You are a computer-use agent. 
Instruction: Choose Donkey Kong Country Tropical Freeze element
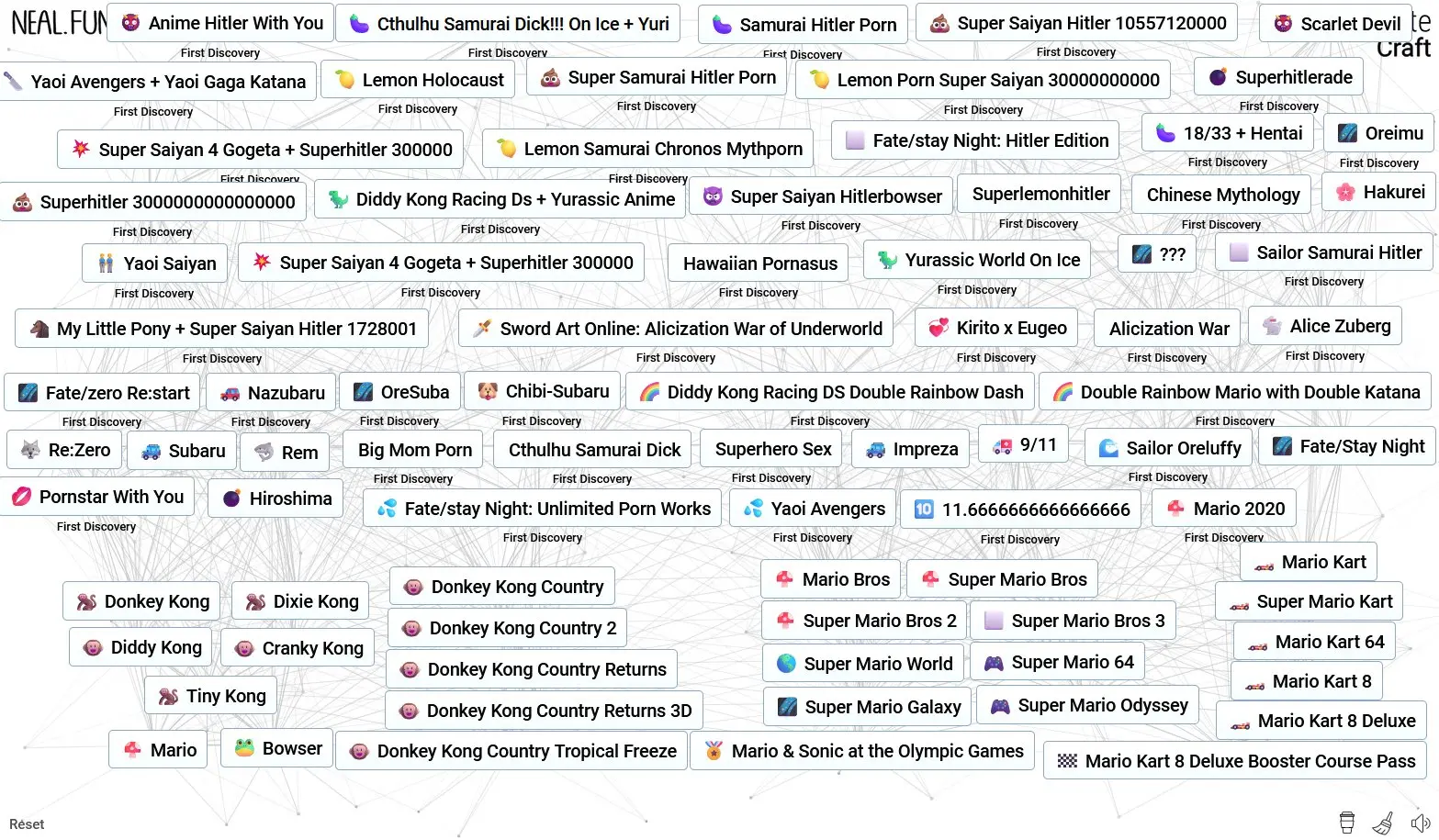512,751
